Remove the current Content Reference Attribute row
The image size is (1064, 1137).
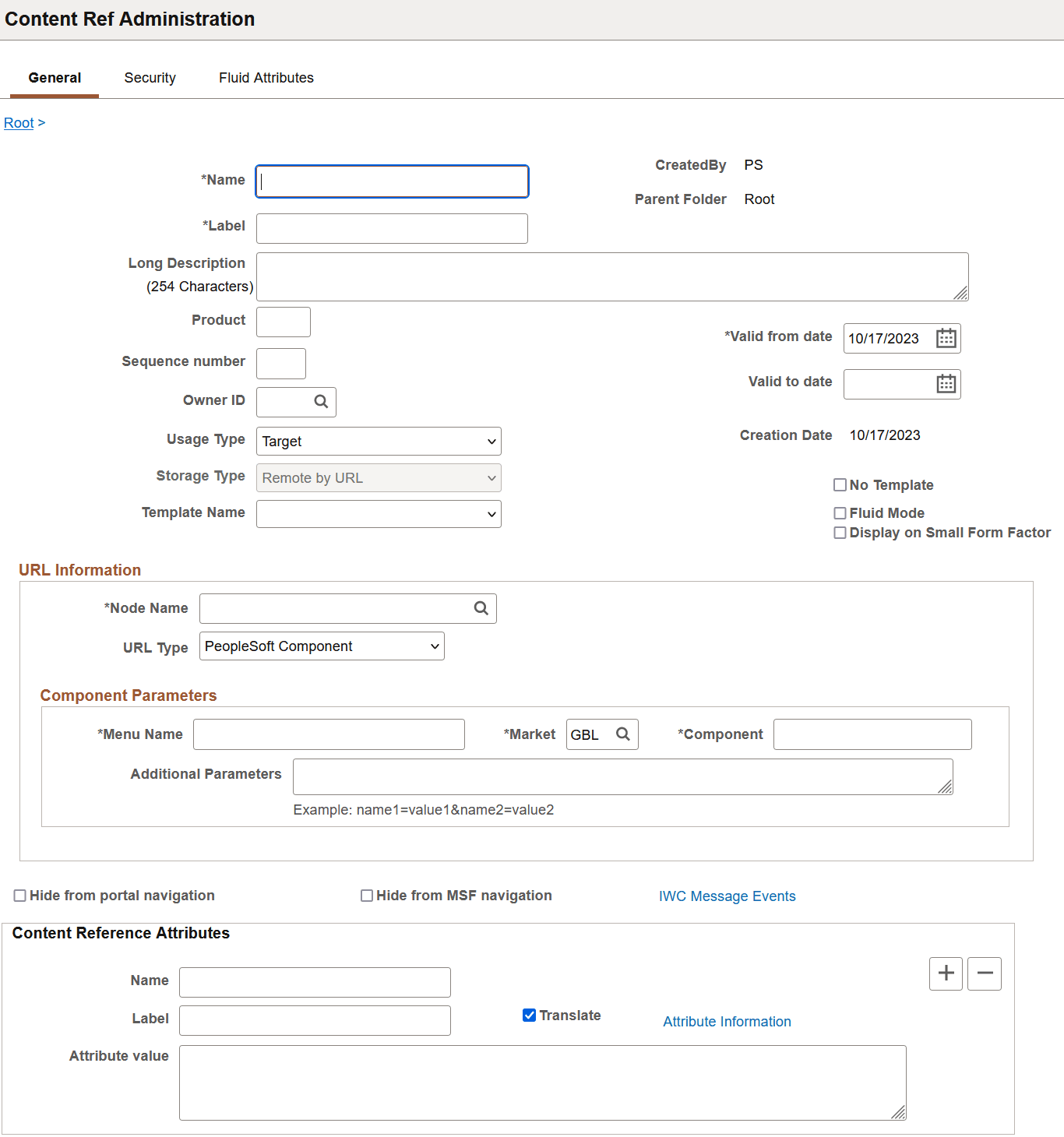click(984, 973)
